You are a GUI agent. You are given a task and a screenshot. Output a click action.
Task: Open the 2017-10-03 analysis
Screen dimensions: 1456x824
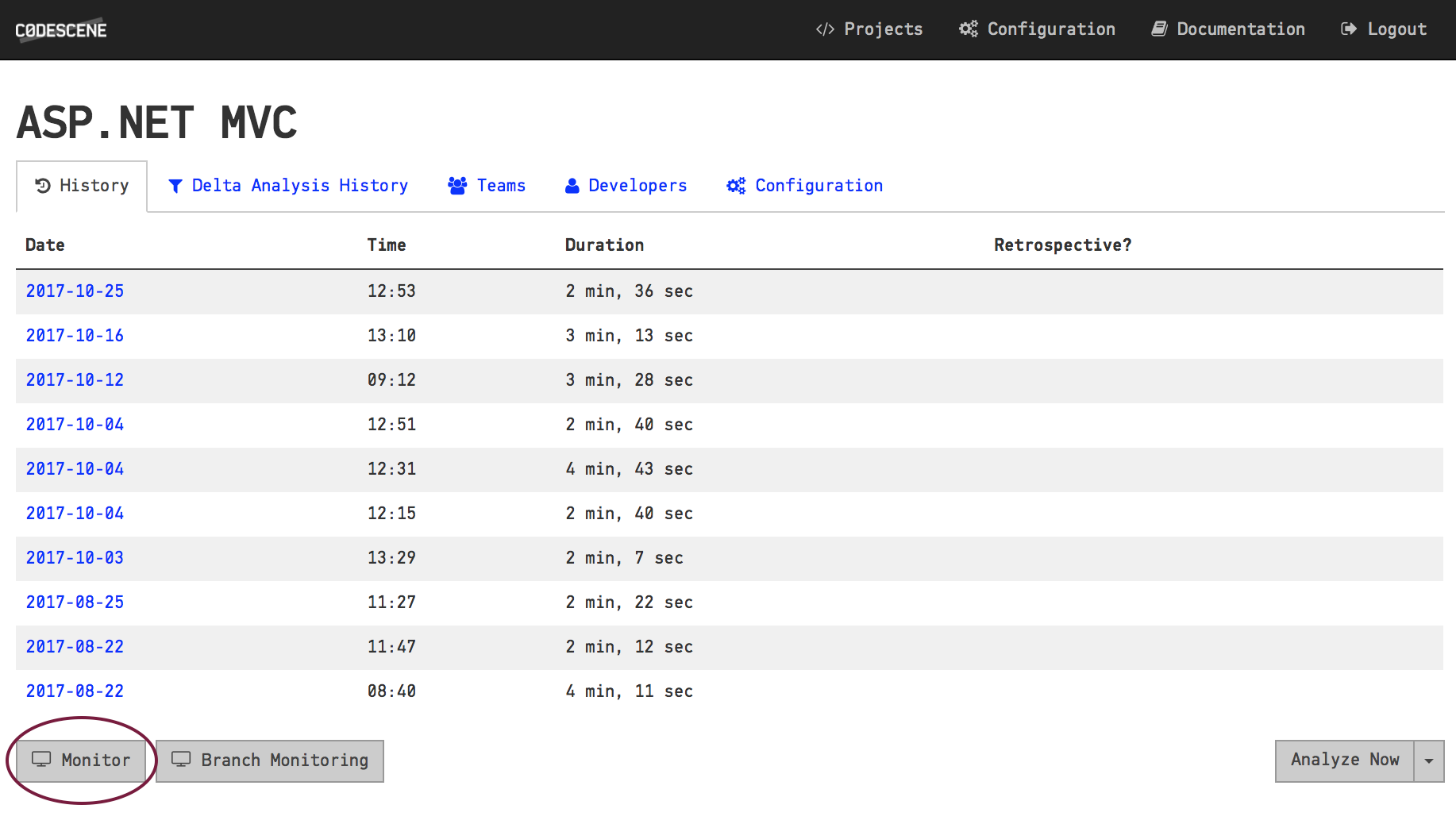tap(75, 558)
